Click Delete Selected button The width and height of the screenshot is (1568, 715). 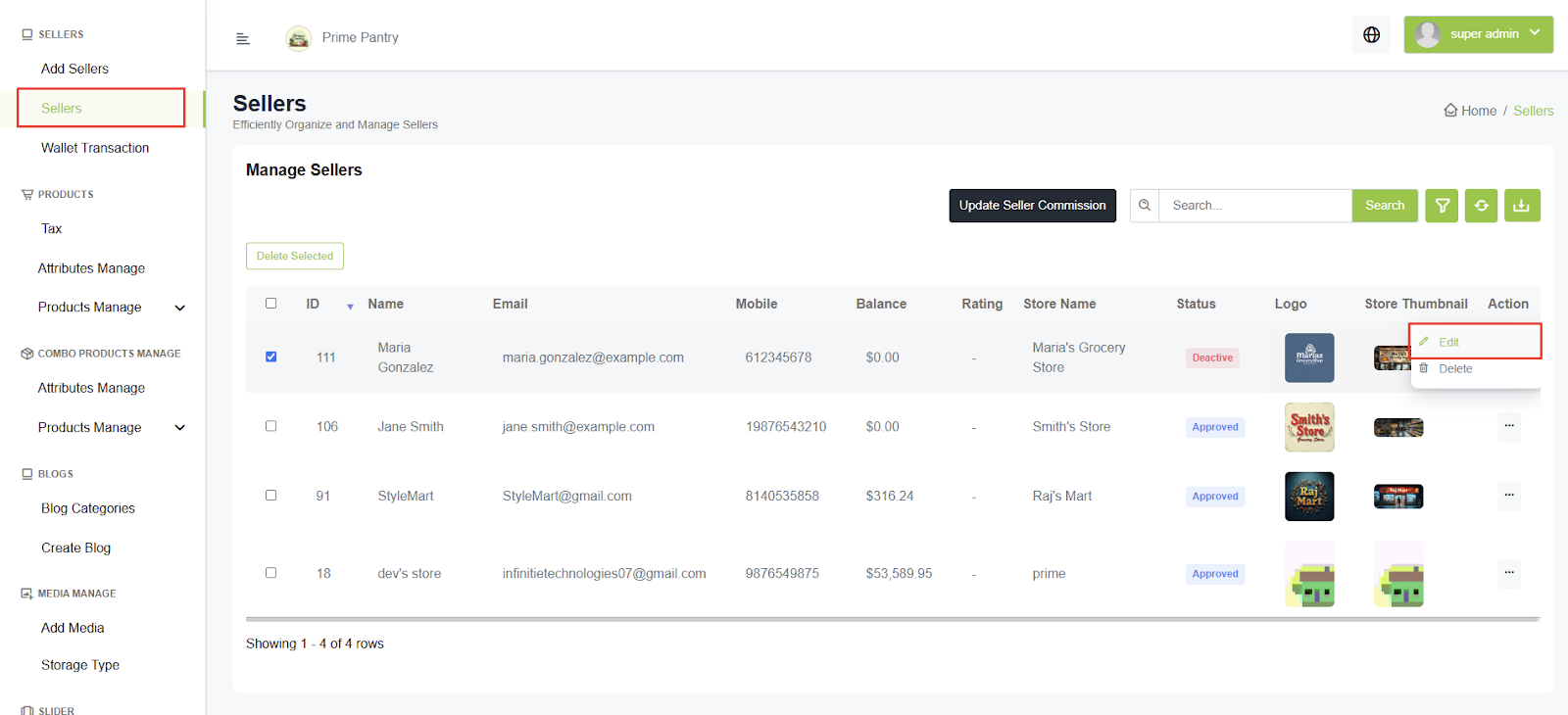(x=295, y=256)
